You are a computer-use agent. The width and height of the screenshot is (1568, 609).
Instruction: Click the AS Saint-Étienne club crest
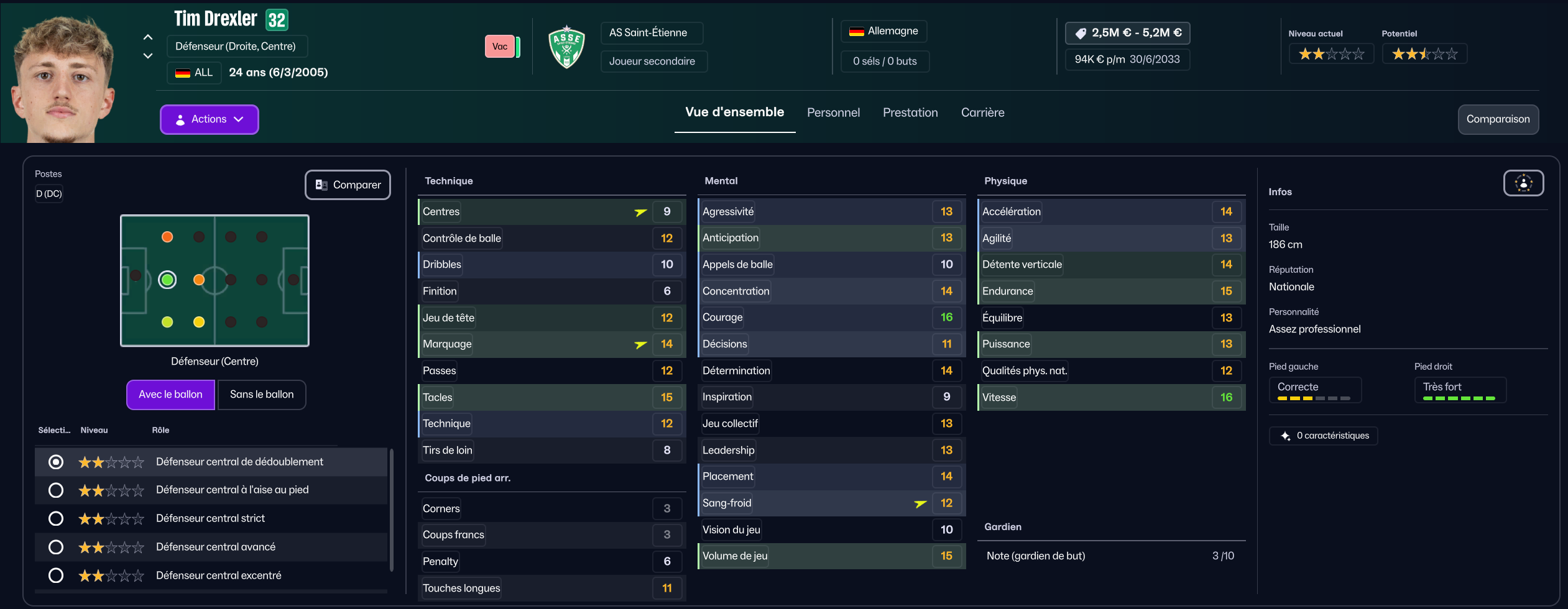(x=566, y=47)
